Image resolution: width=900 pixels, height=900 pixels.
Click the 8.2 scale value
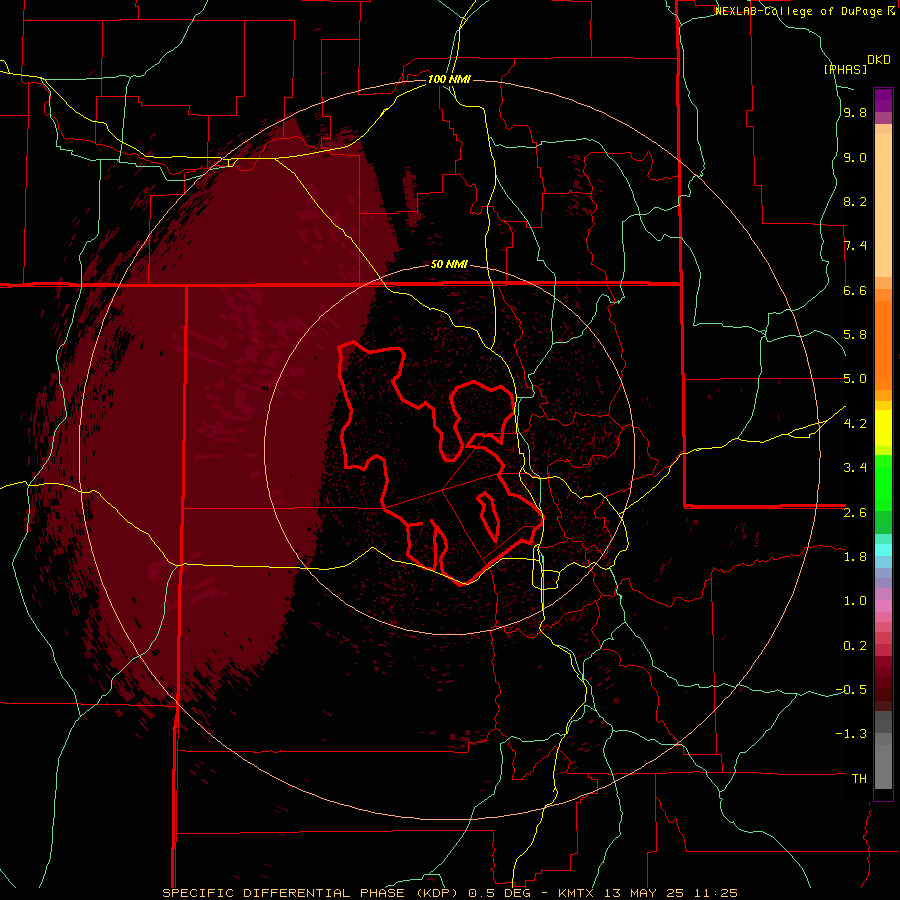[x=855, y=201]
